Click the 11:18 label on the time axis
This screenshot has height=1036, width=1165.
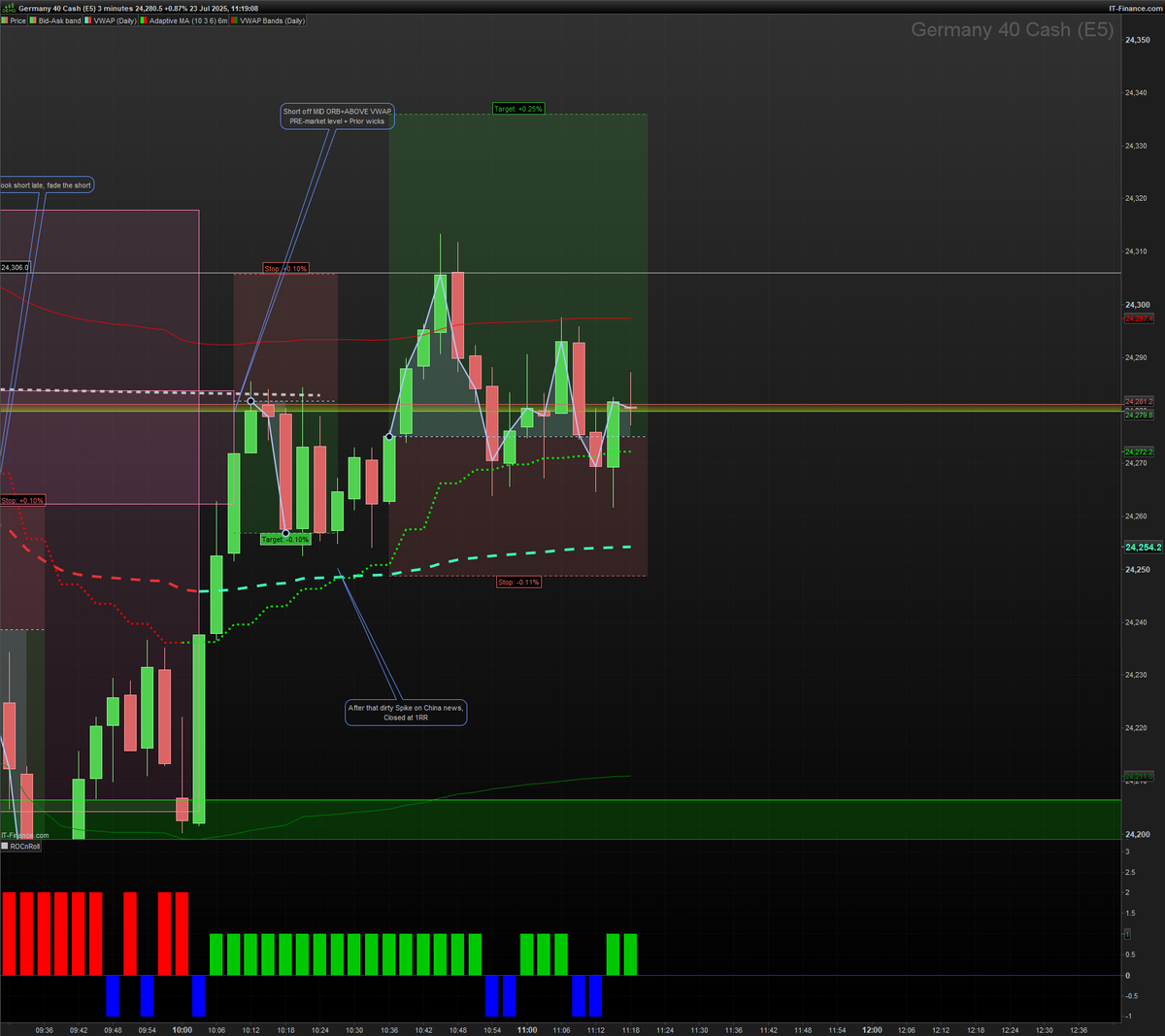pos(631,1030)
